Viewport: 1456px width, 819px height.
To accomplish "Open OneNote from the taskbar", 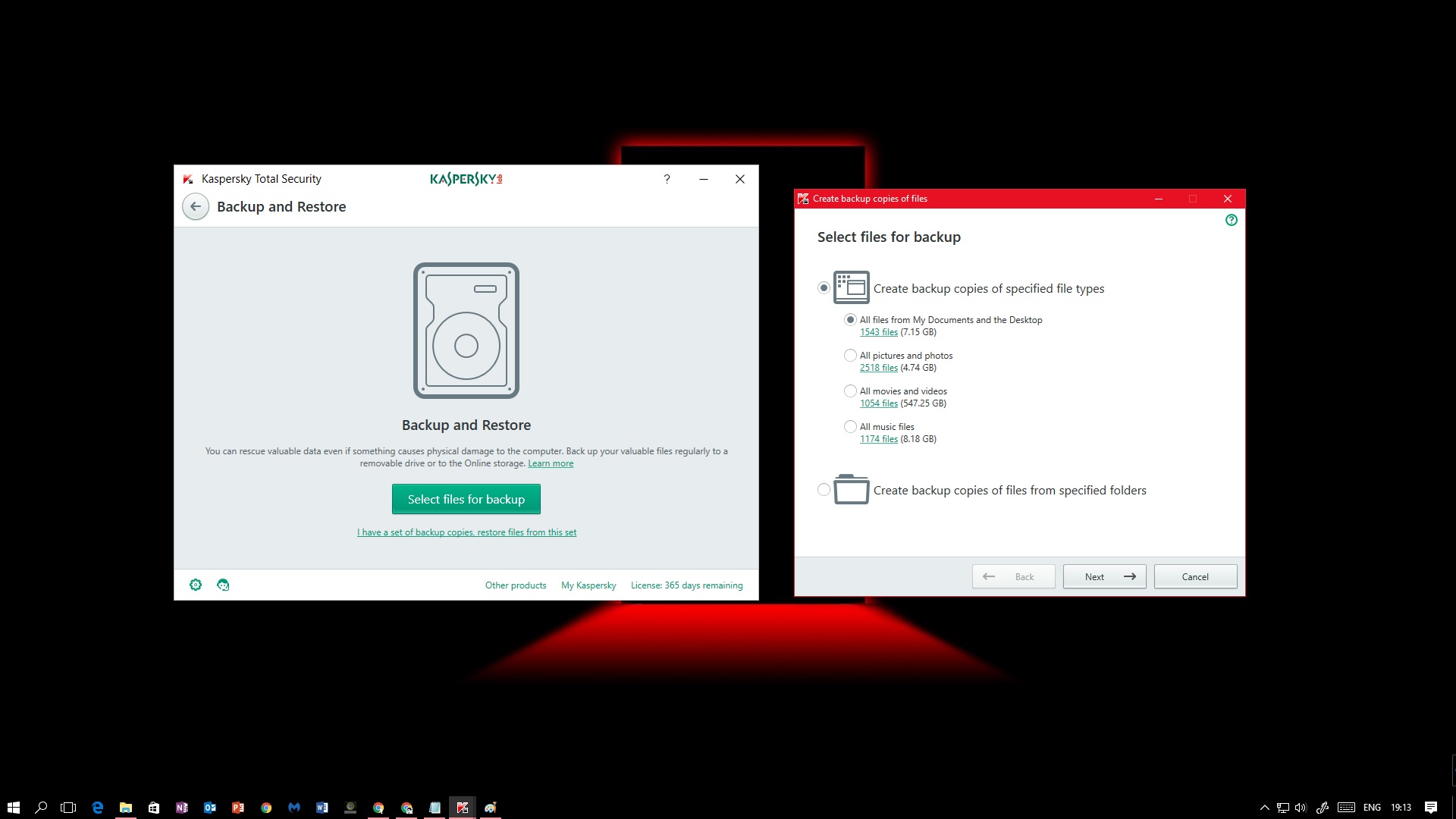I will point(182,808).
